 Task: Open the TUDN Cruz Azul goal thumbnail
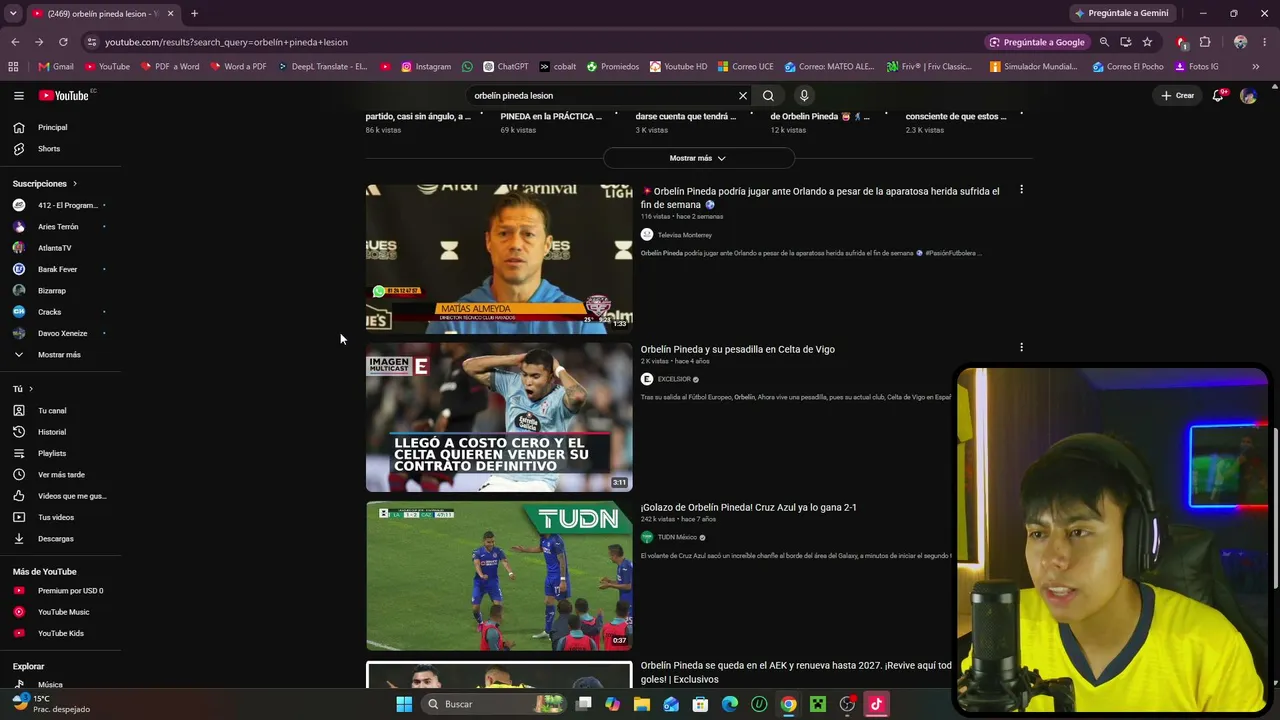[499, 576]
